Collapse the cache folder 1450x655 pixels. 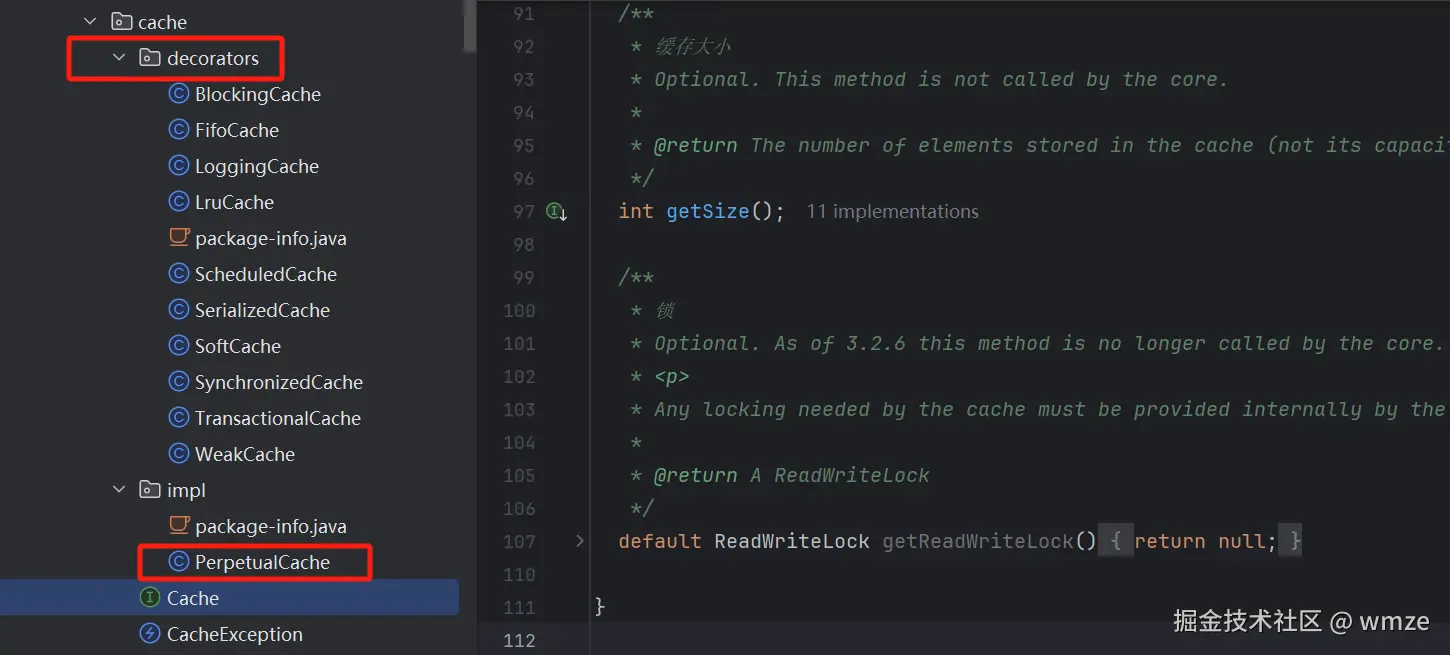[91, 22]
